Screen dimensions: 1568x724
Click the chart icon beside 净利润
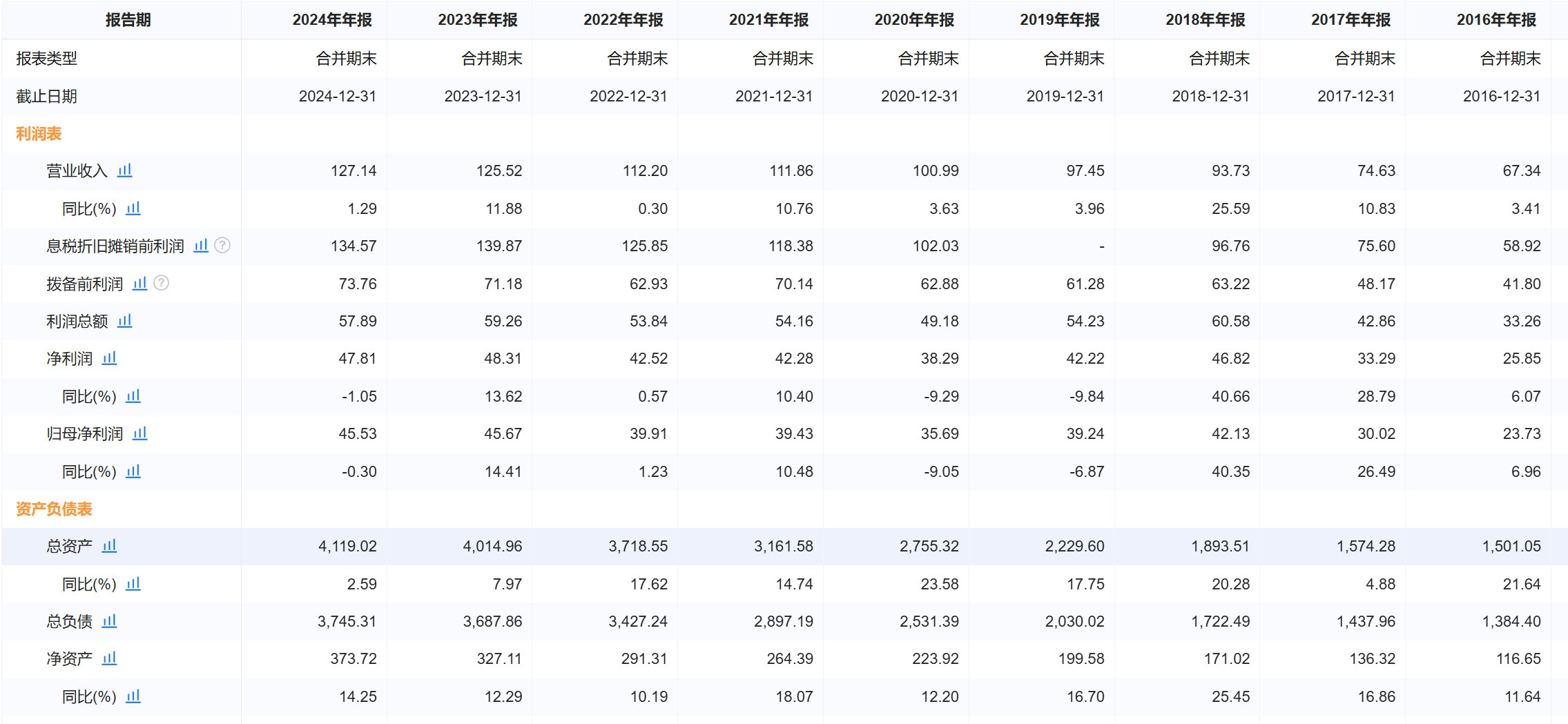click(109, 358)
